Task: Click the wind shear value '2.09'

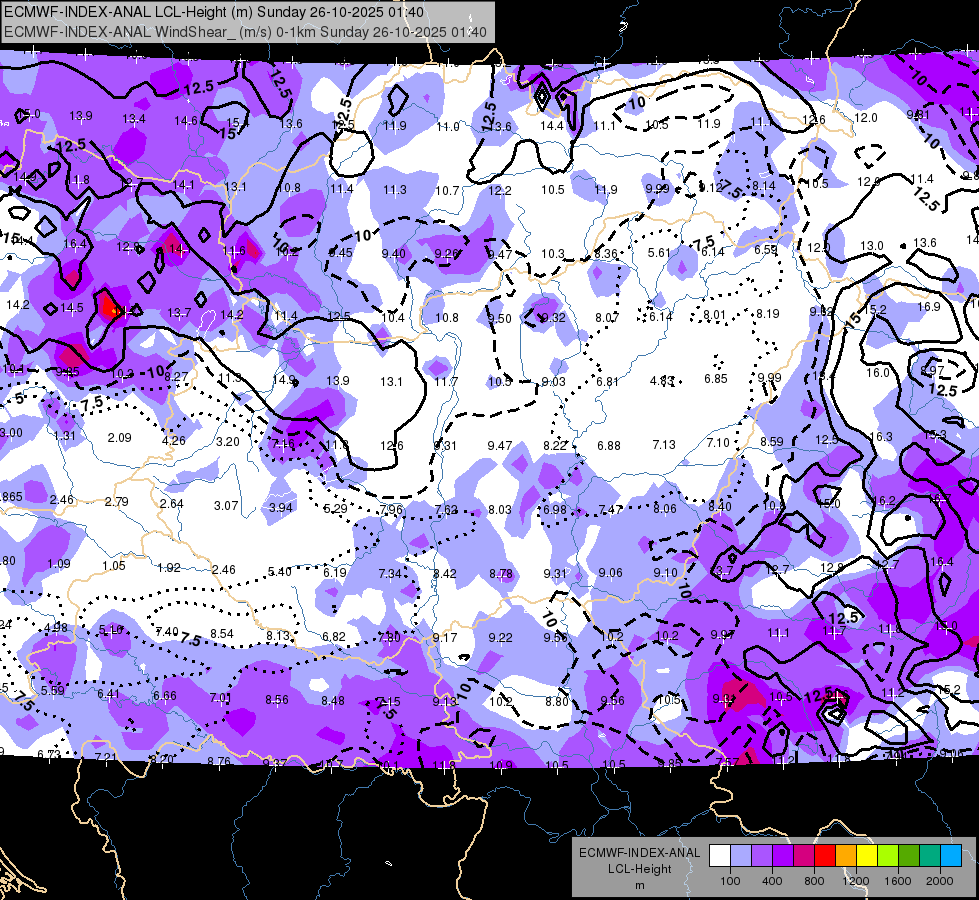Action: (119, 438)
